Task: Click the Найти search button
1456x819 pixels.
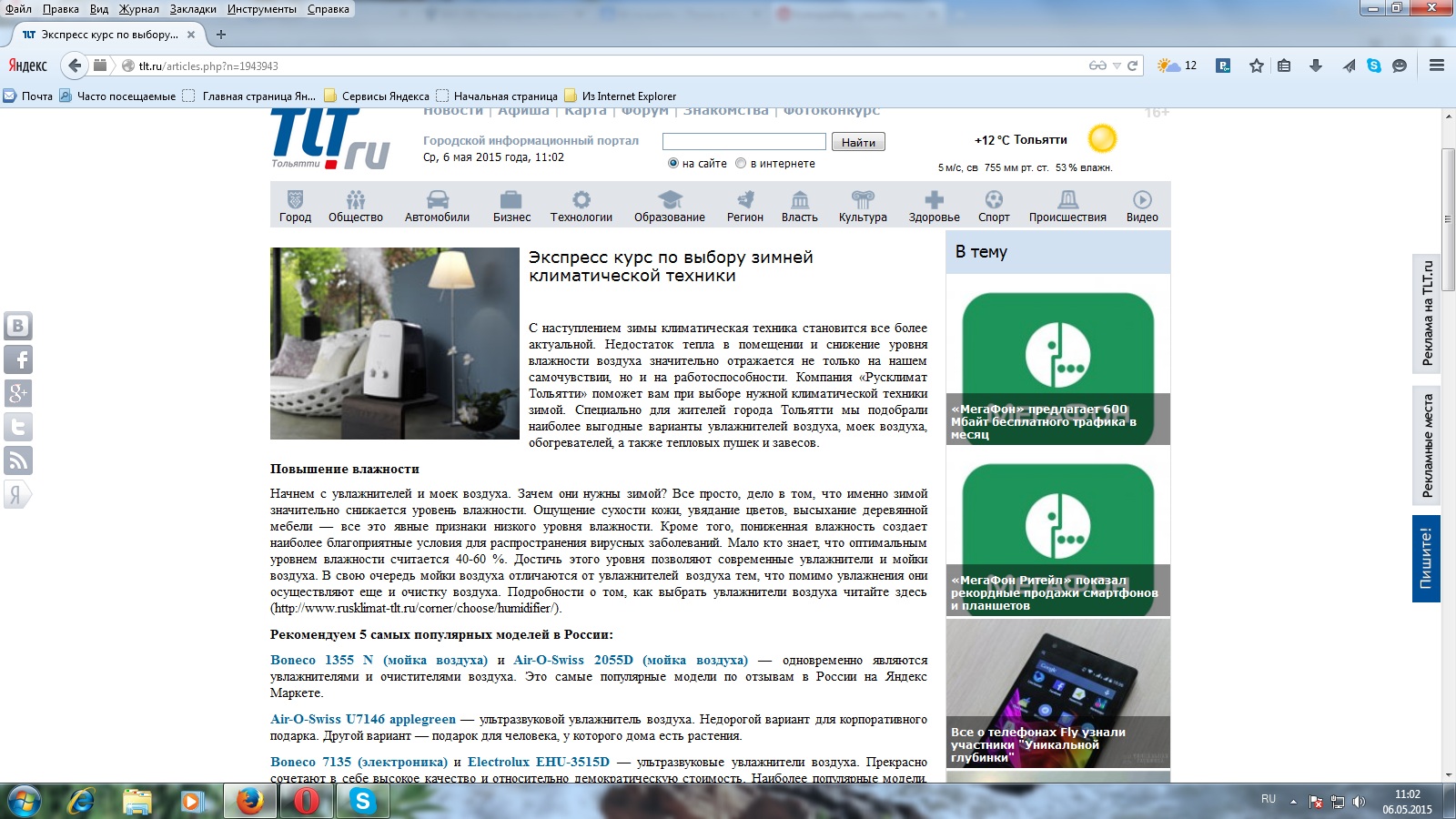Action: (x=858, y=142)
